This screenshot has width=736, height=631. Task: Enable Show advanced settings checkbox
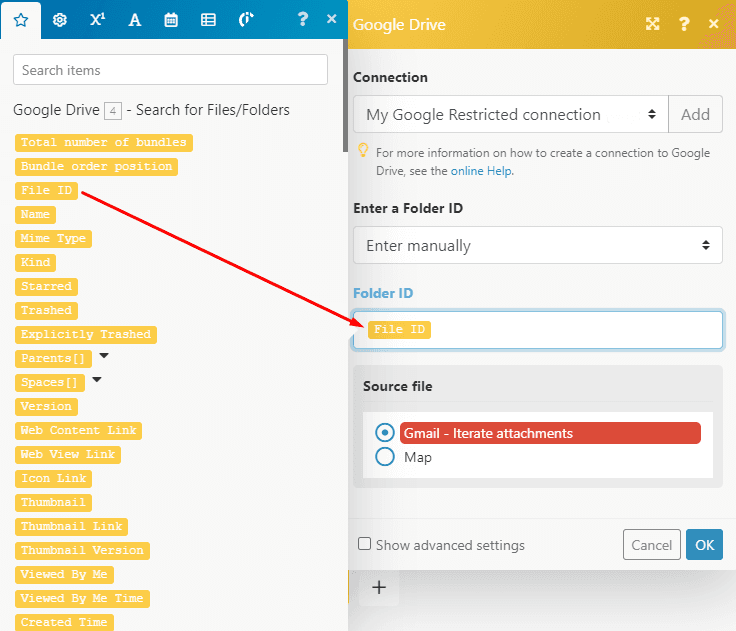pos(365,544)
